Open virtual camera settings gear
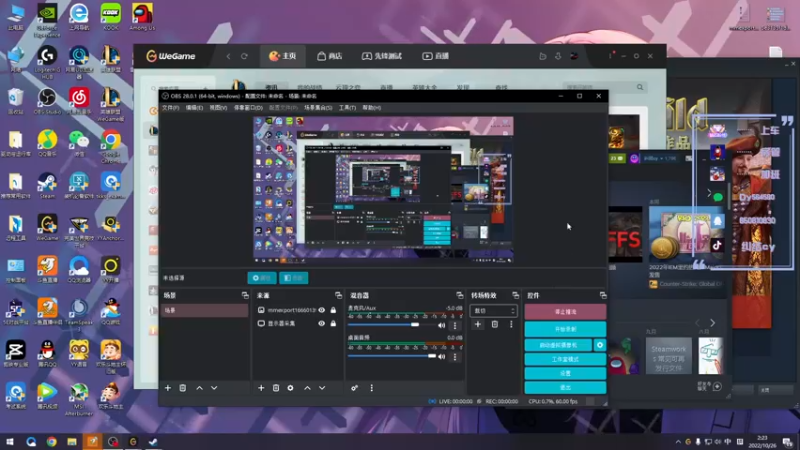 coord(600,345)
